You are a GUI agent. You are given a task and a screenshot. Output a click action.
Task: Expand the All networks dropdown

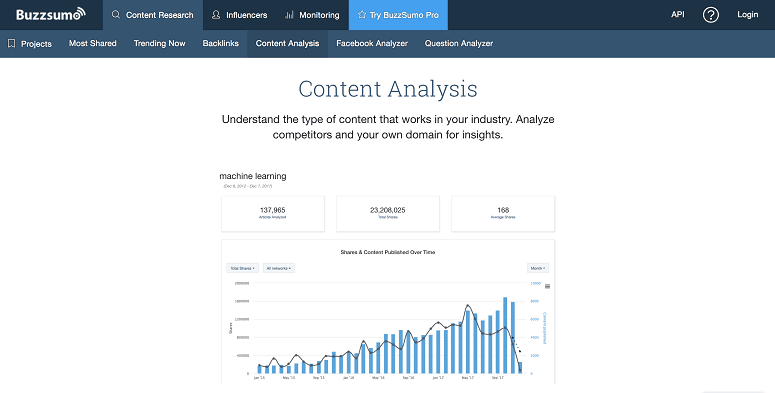[x=279, y=268]
